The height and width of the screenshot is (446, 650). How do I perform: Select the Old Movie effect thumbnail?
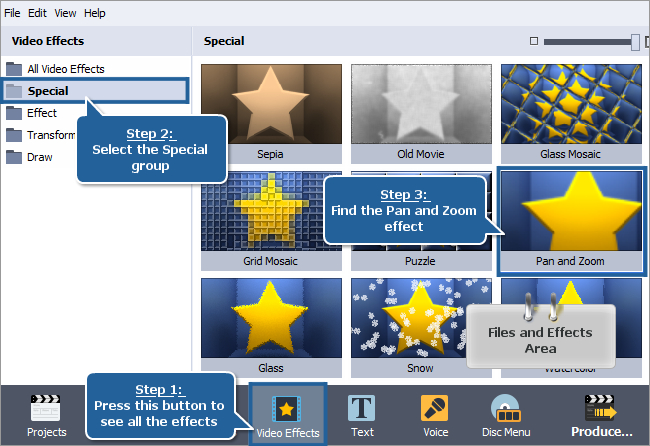coord(421,104)
